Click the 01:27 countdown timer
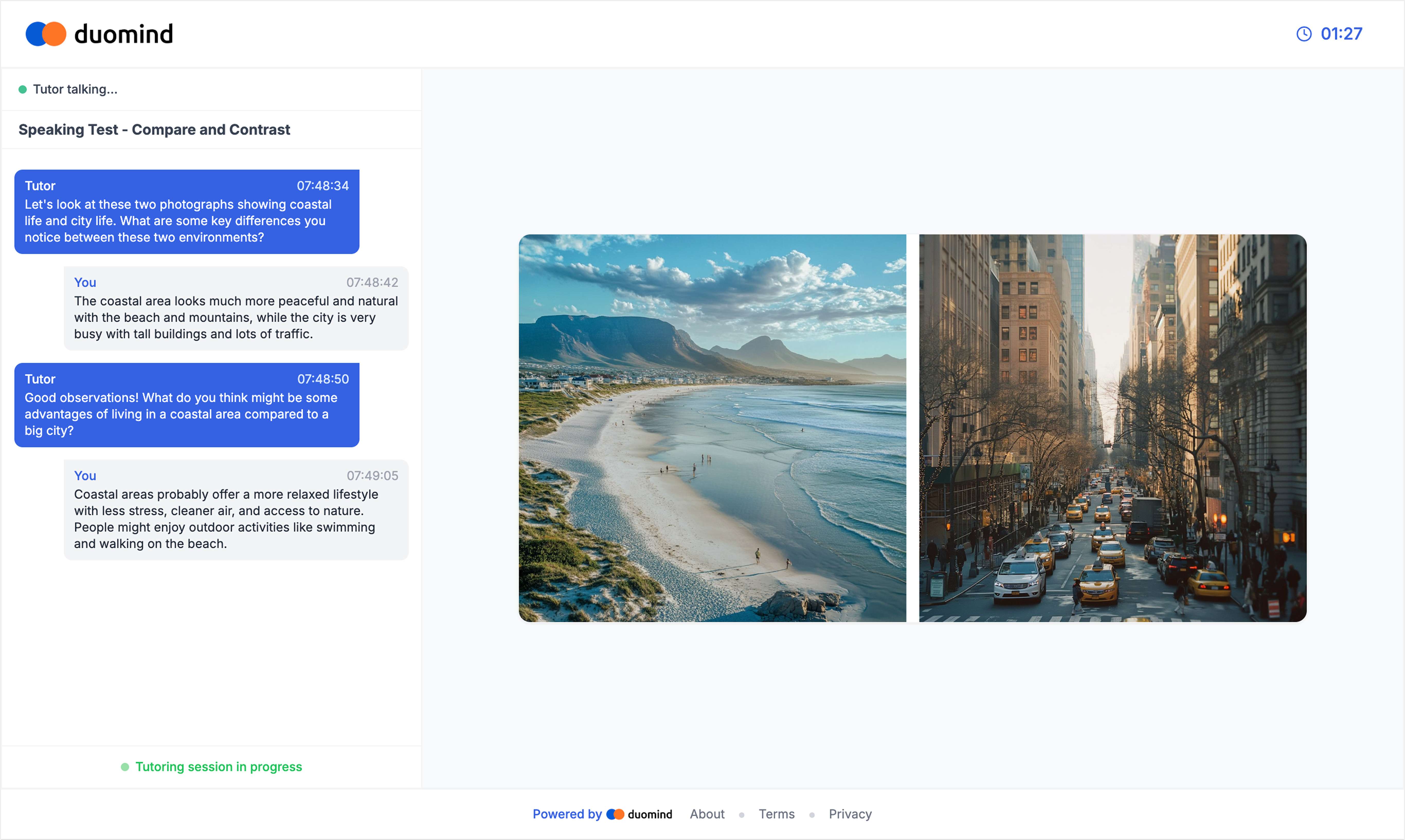Screen dimensions: 1405x840 coord(1341,34)
